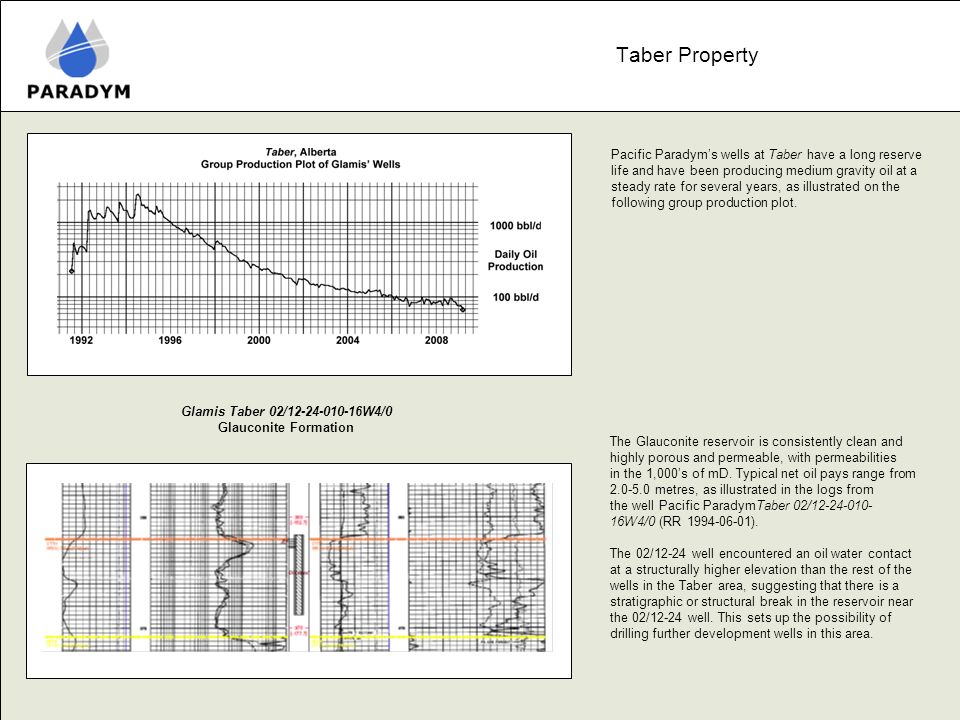This screenshot has width=960, height=720.
Task: Click the chart title "Taber, Alberta"
Action: coord(300,152)
